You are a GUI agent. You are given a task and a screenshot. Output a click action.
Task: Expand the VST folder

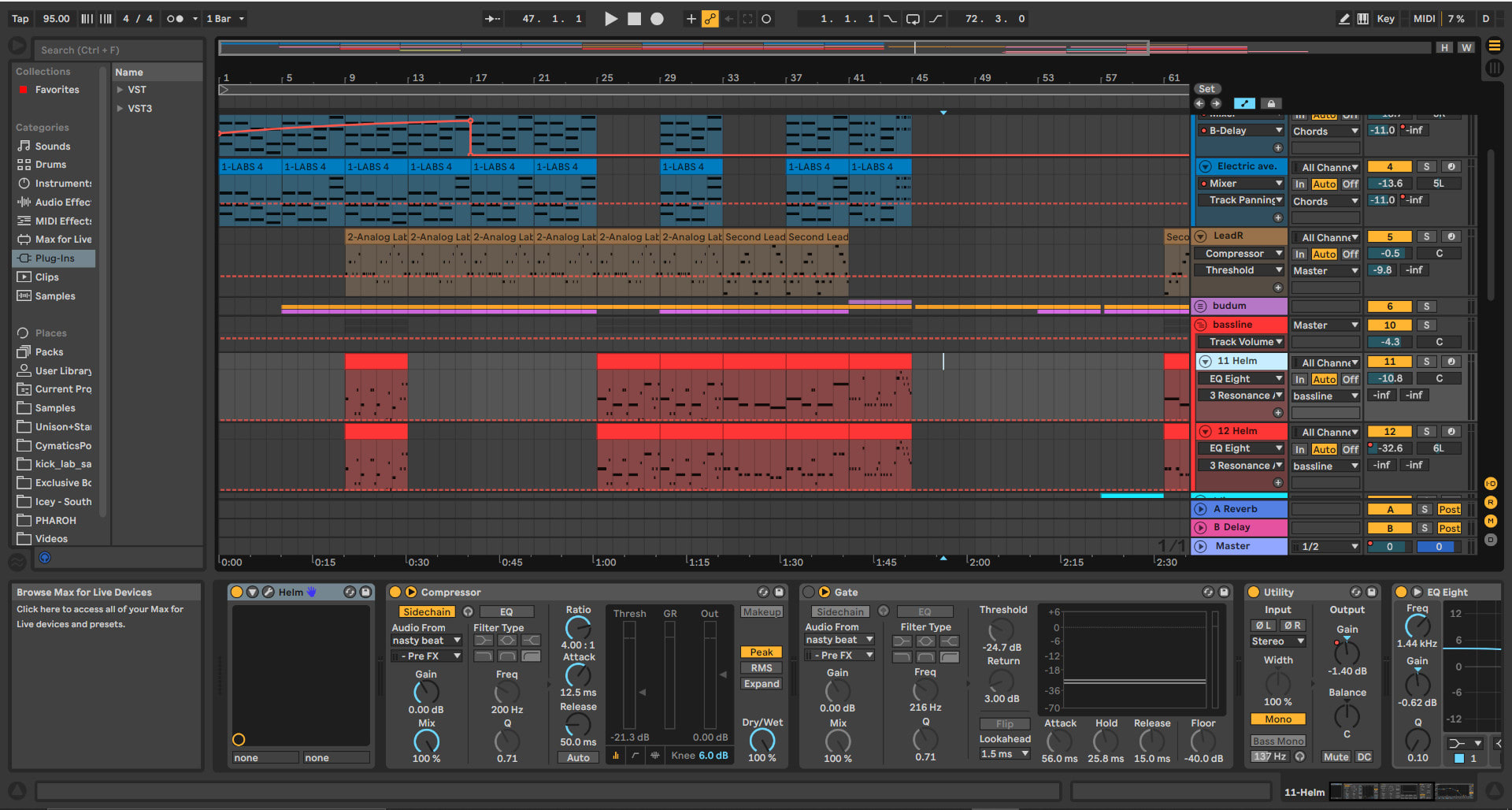[x=120, y=90]
